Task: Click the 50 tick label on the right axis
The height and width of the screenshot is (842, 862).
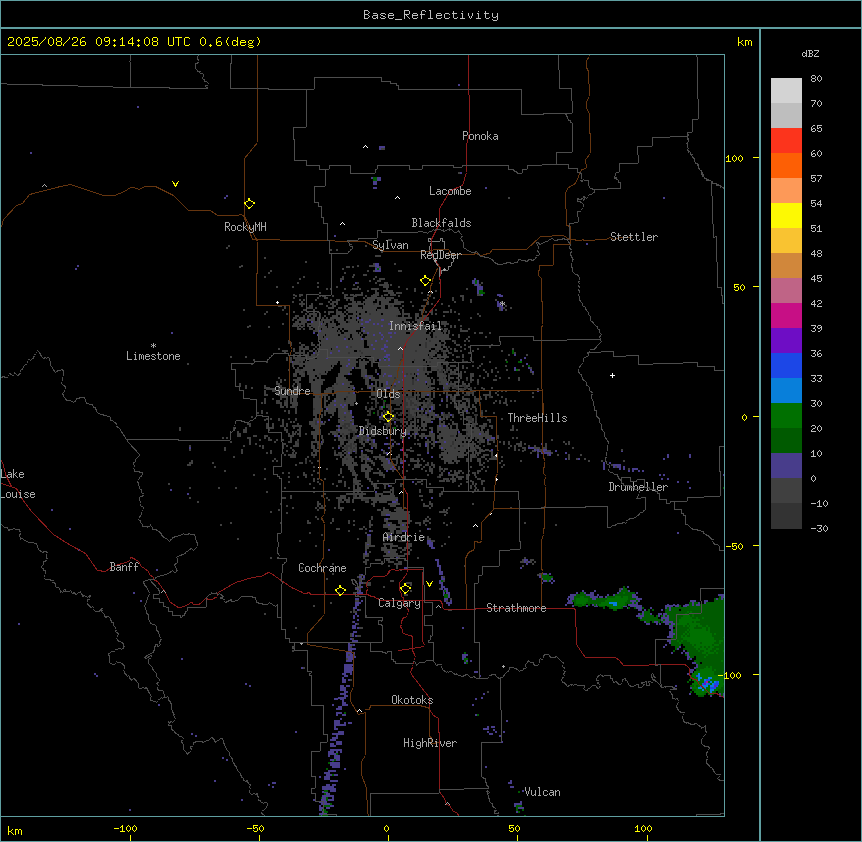Action: (739, 287)
